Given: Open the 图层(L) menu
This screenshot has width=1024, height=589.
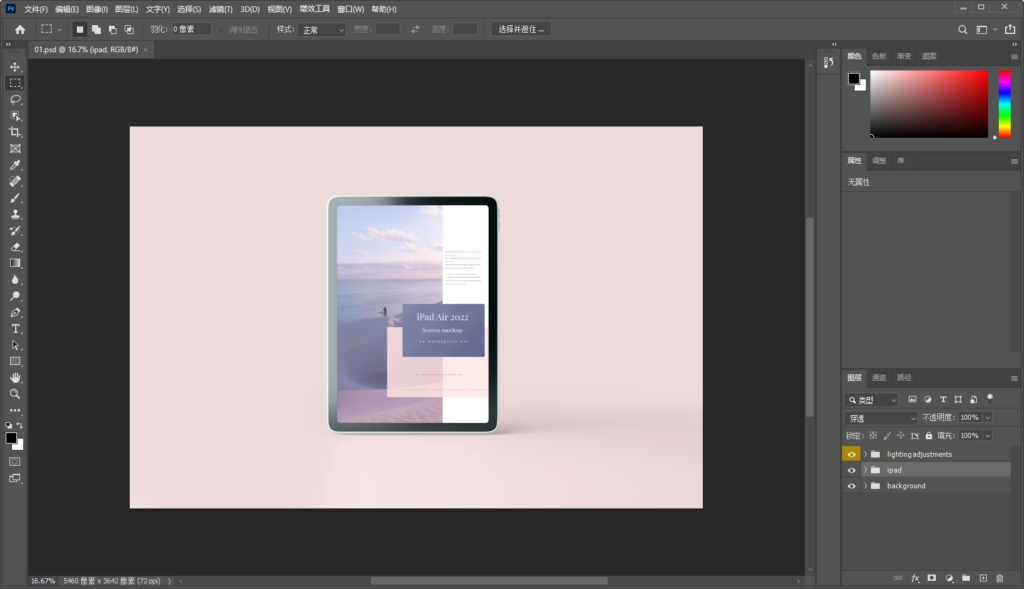Looking at the screenshot, I should pos(126,9).
